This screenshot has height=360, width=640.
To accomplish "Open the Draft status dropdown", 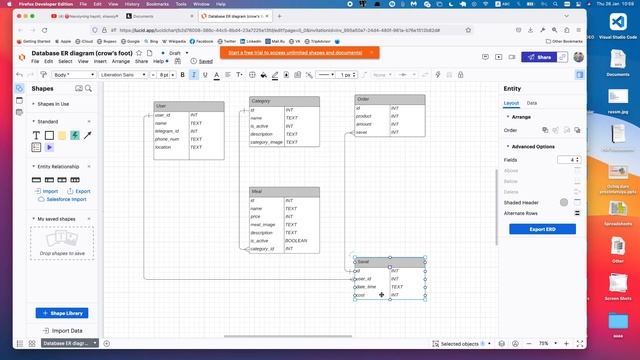I will (x=178, y=53).
